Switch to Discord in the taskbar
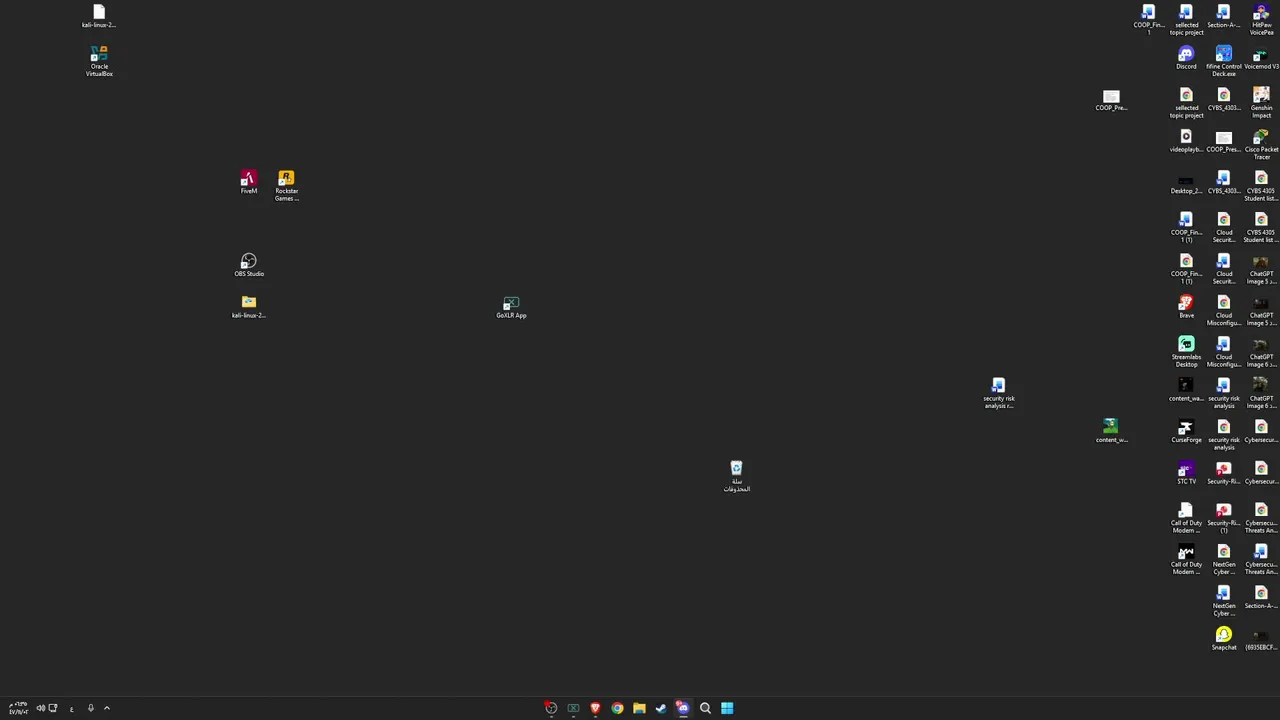 683,708
